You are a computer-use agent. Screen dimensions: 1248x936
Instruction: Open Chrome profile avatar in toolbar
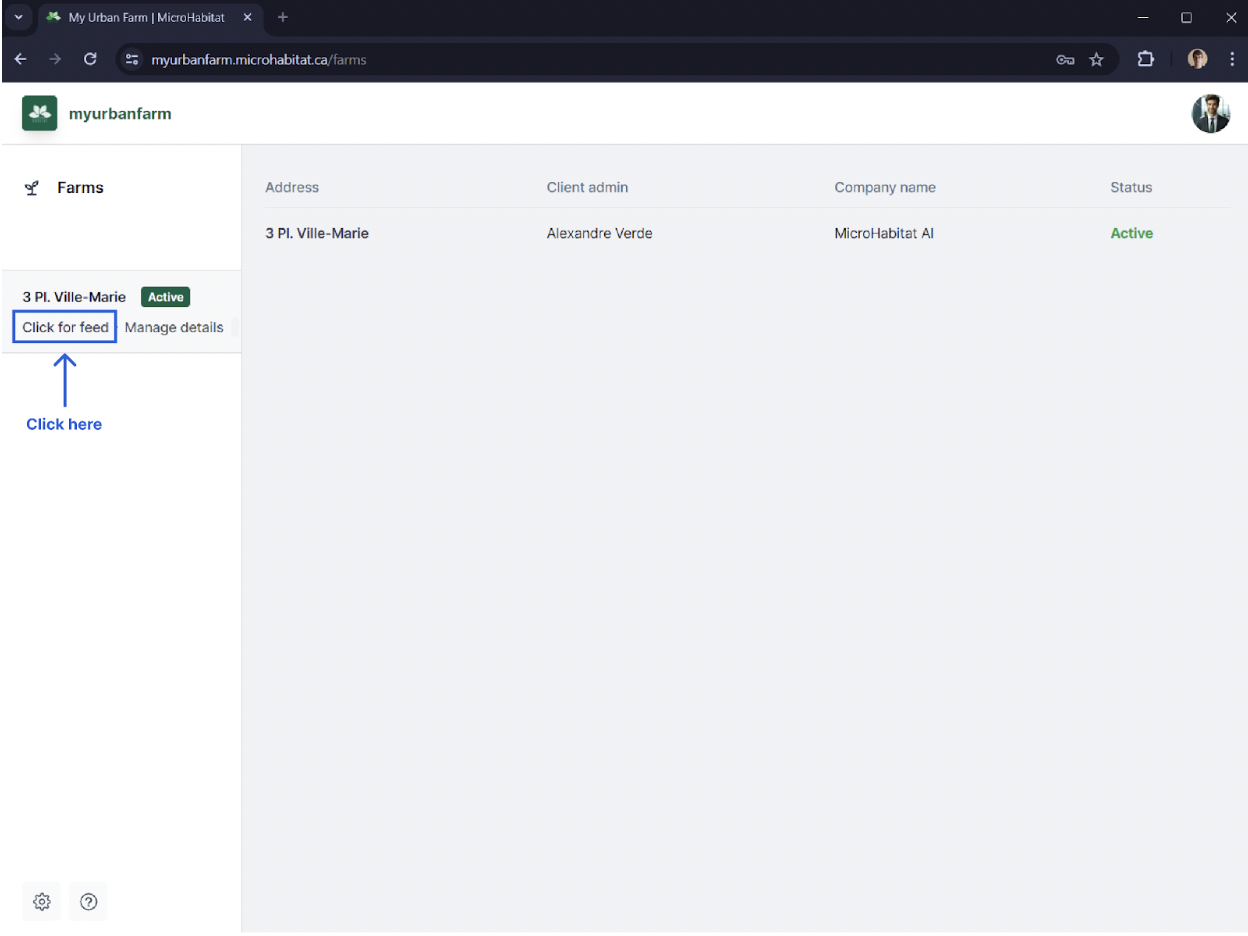pos(1197,59)
